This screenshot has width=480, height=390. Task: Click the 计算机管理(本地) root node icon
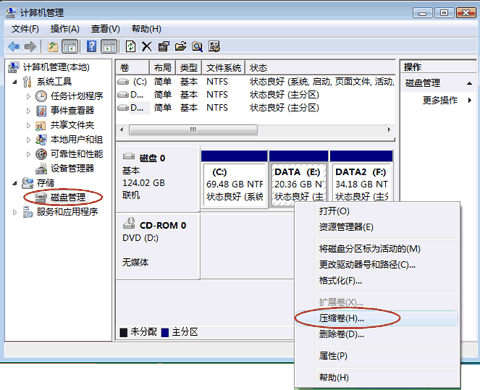tap(13, 67)
